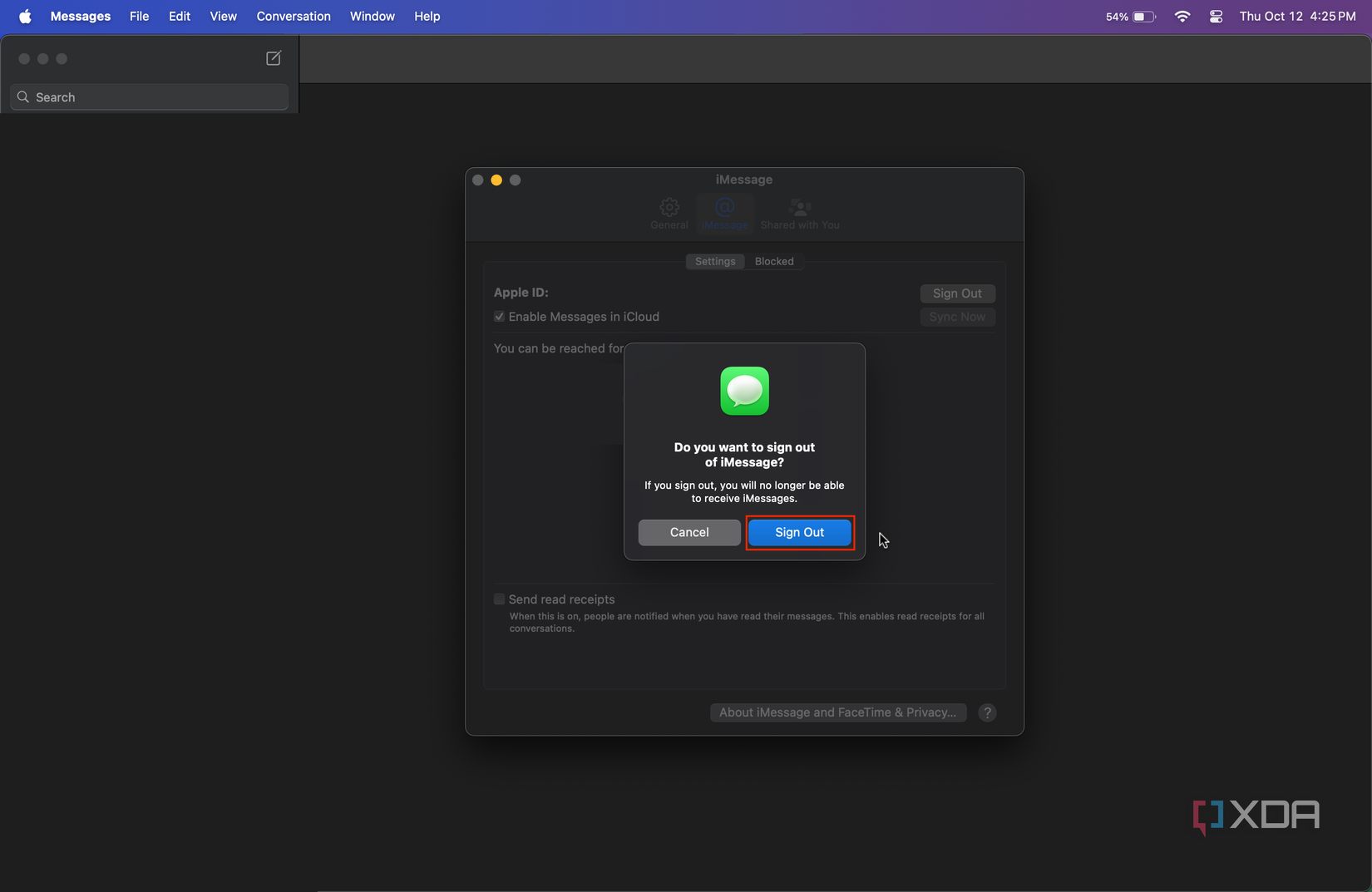Screen dimensions: 1372x892
Task: Click the Sync Now button
Action: 957,317
